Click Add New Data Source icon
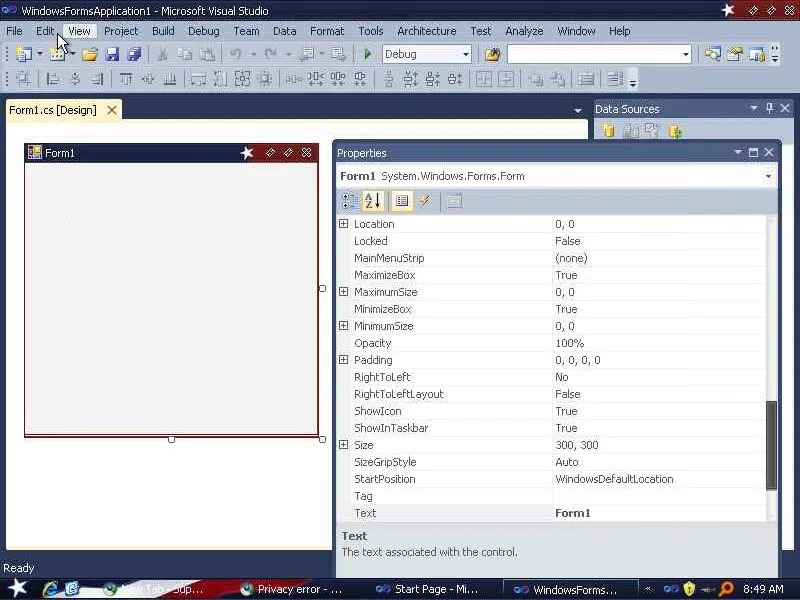 [608, 131]
